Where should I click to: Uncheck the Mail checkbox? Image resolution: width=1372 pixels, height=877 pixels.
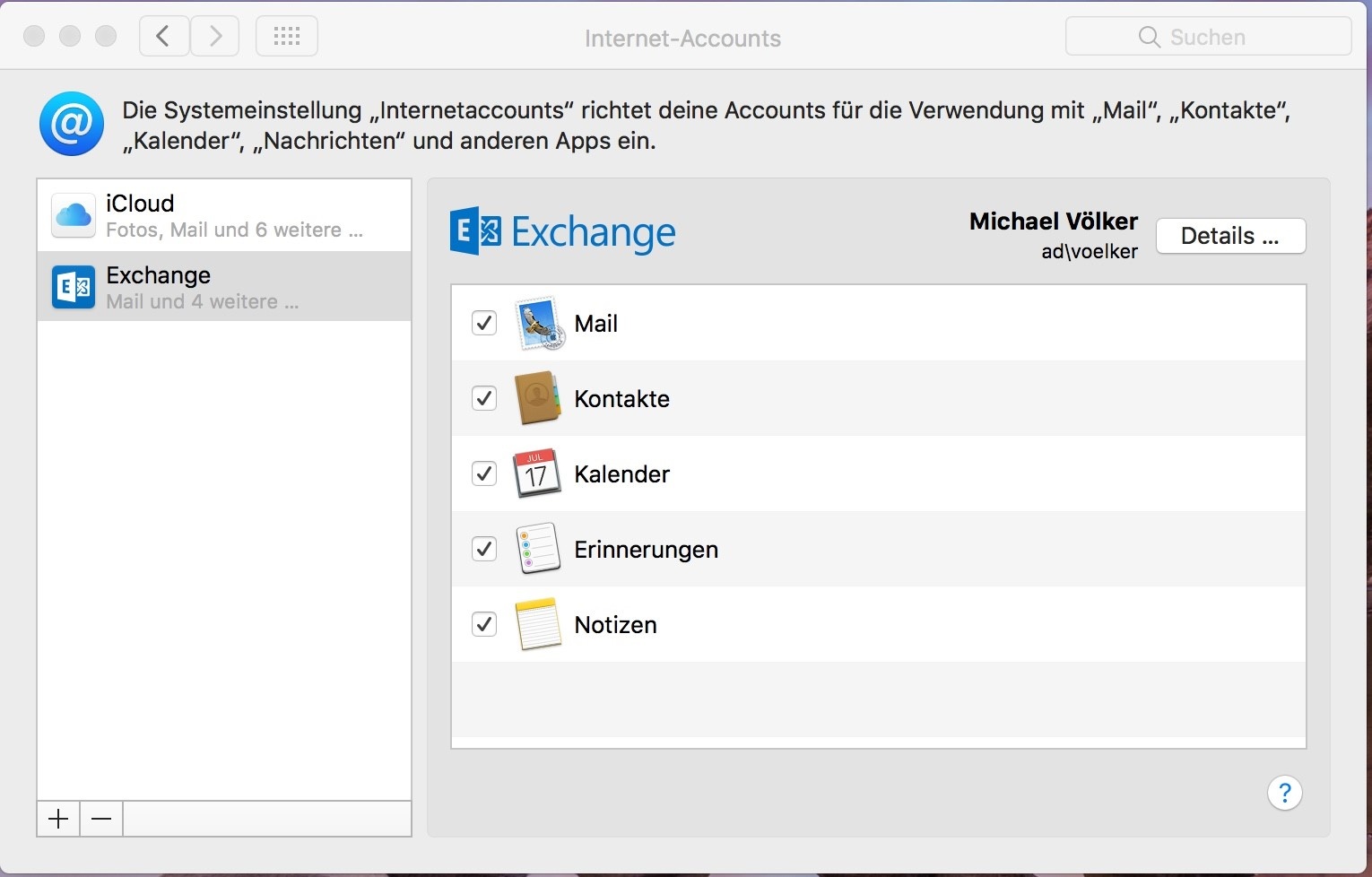(484, 323)
